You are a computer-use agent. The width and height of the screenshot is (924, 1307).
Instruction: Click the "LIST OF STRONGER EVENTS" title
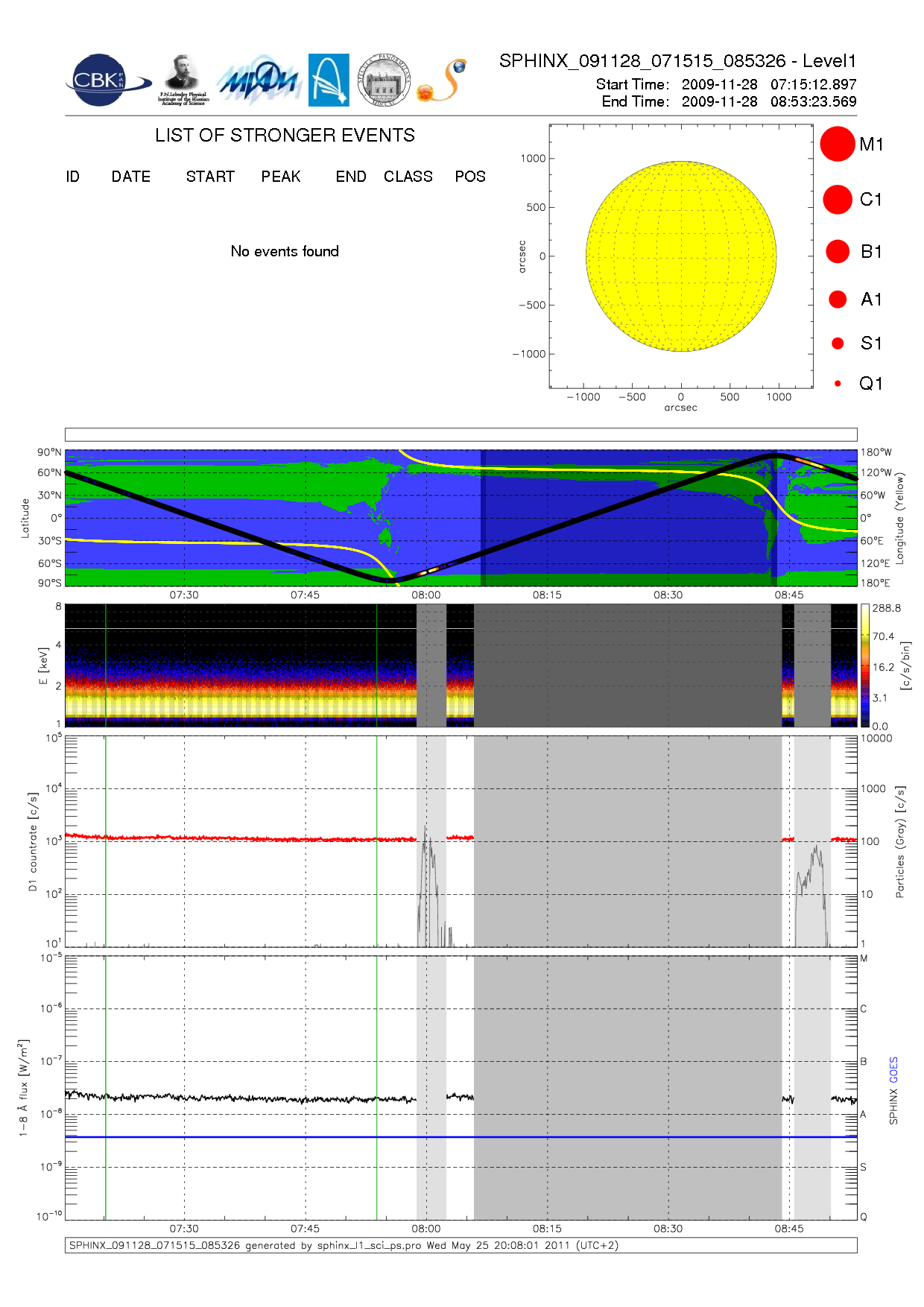tap(285, 136)
